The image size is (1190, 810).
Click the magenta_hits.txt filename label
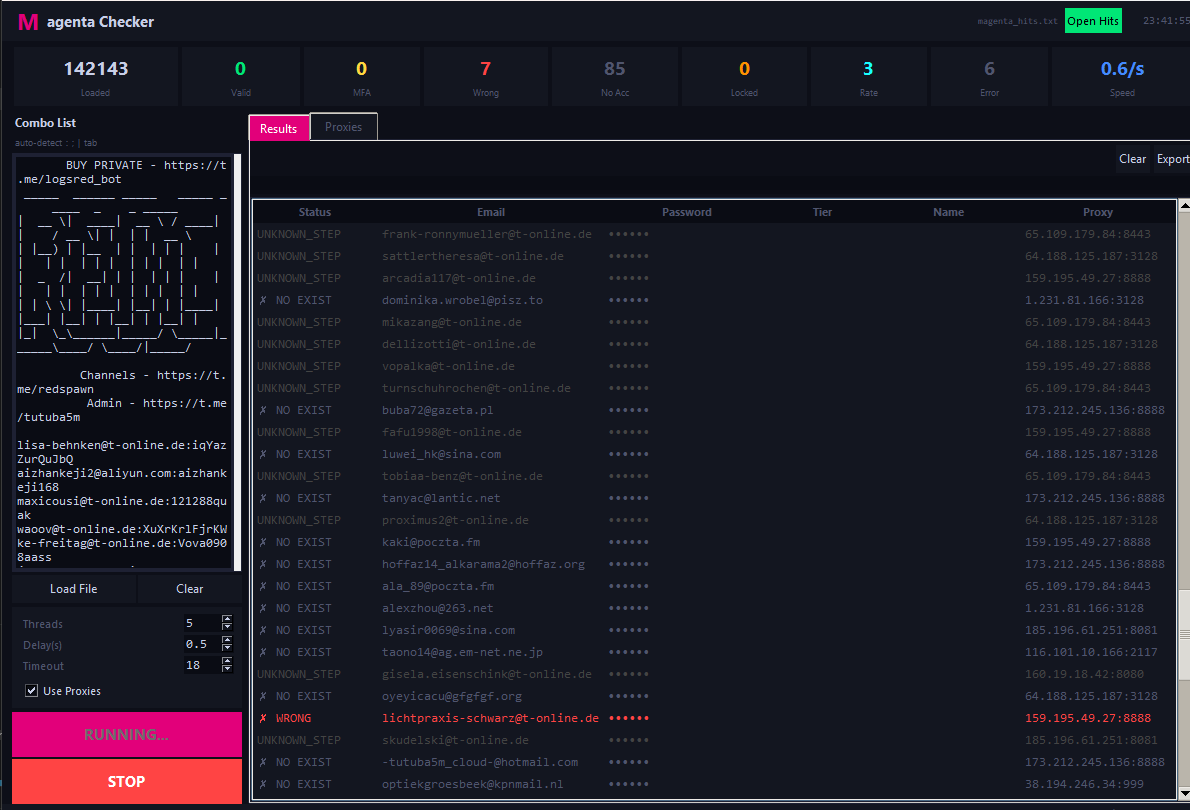(1017, 21)
